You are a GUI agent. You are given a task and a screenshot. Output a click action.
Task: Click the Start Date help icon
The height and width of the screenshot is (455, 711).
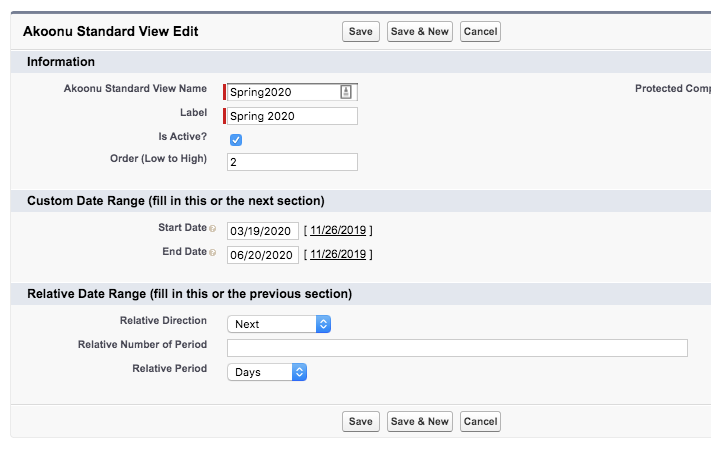click(x=212, y=229)
